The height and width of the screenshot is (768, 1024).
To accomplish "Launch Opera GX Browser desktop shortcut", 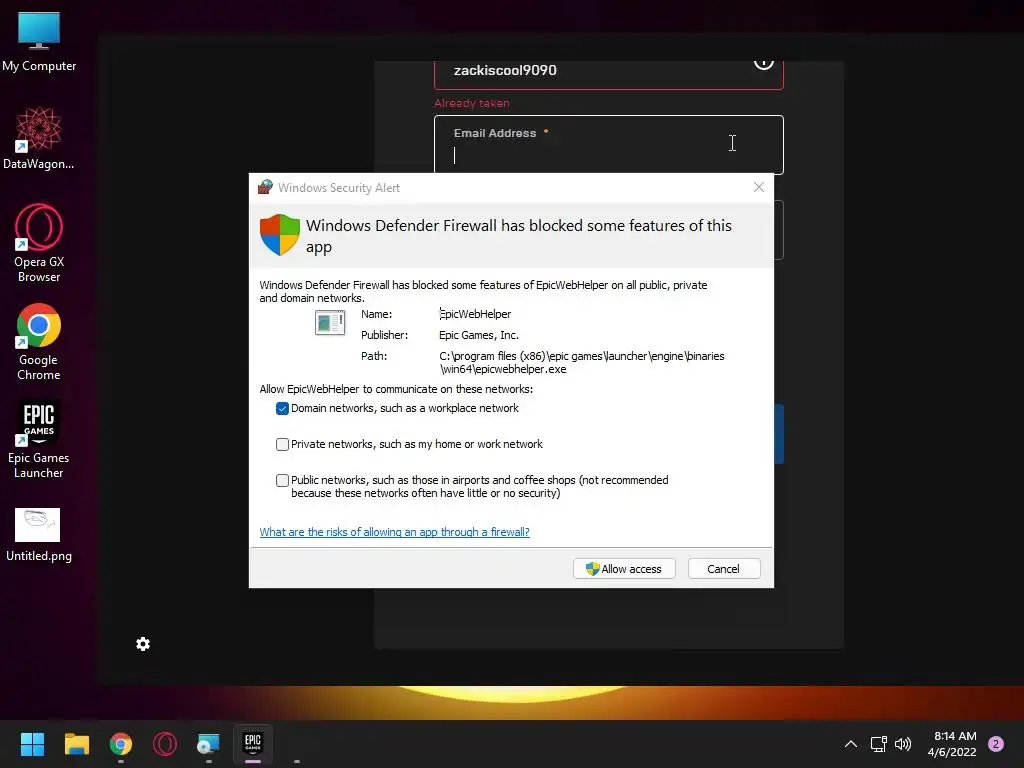I will pos(39,243).
